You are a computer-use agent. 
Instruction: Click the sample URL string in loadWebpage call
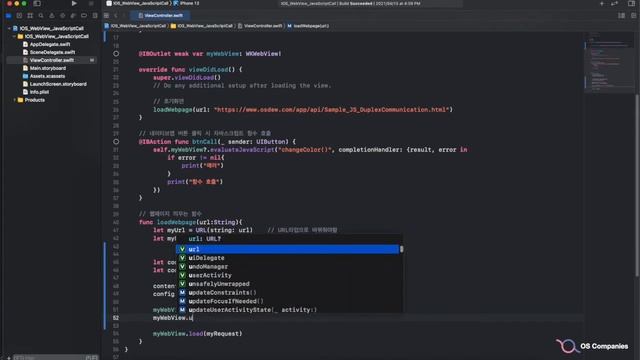(x=332, y=109)
